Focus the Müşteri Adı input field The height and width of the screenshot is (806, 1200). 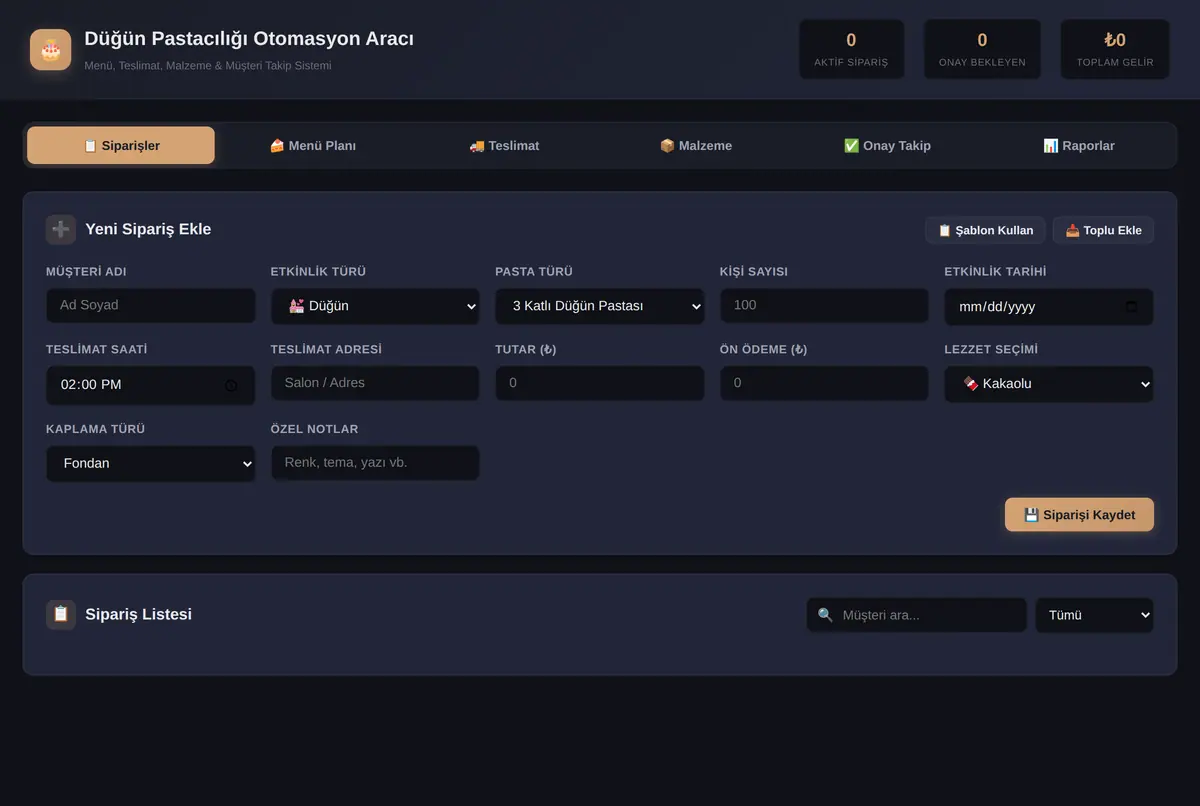151,306
